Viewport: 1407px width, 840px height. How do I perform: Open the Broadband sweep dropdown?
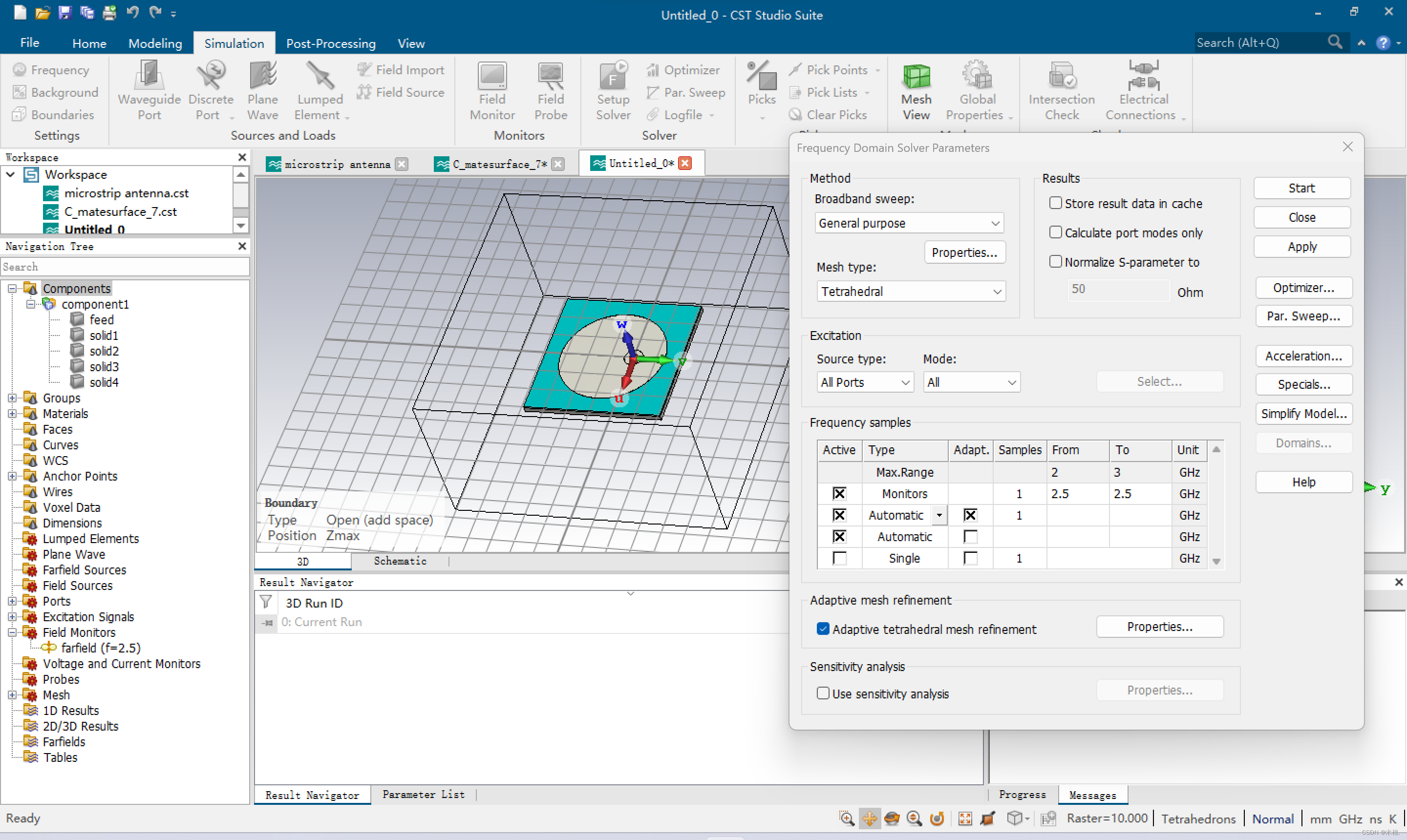(909, 223)
